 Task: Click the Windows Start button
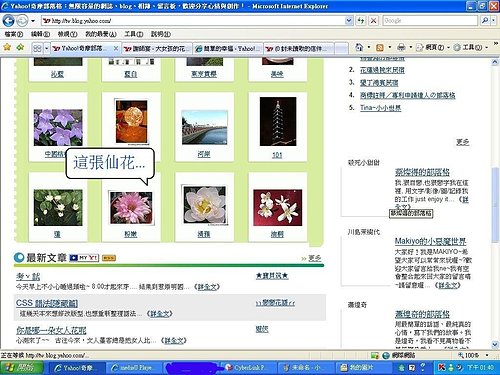pos(22,368)
